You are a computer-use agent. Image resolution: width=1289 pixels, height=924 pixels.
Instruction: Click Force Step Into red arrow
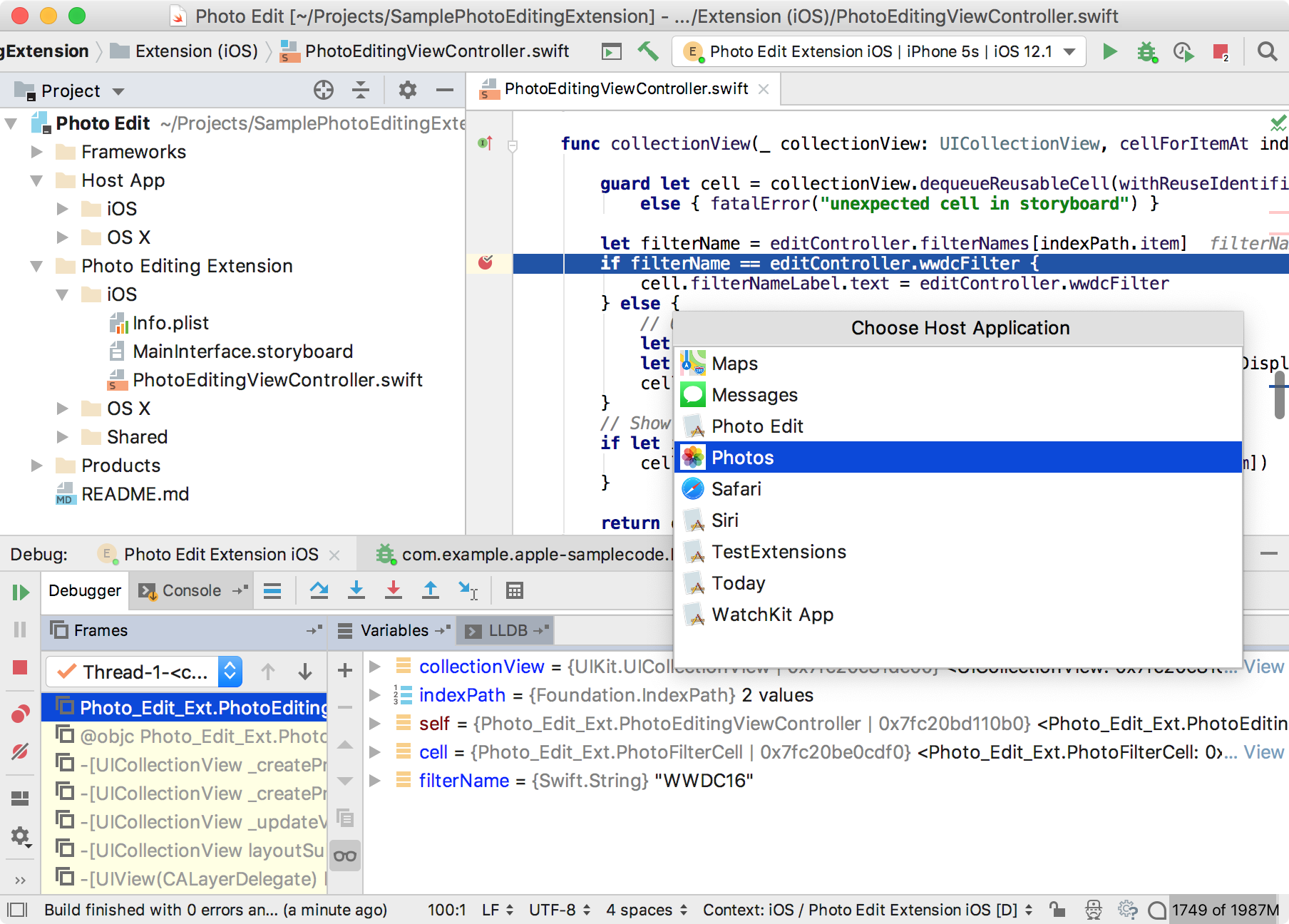click(x=394, y=590)
